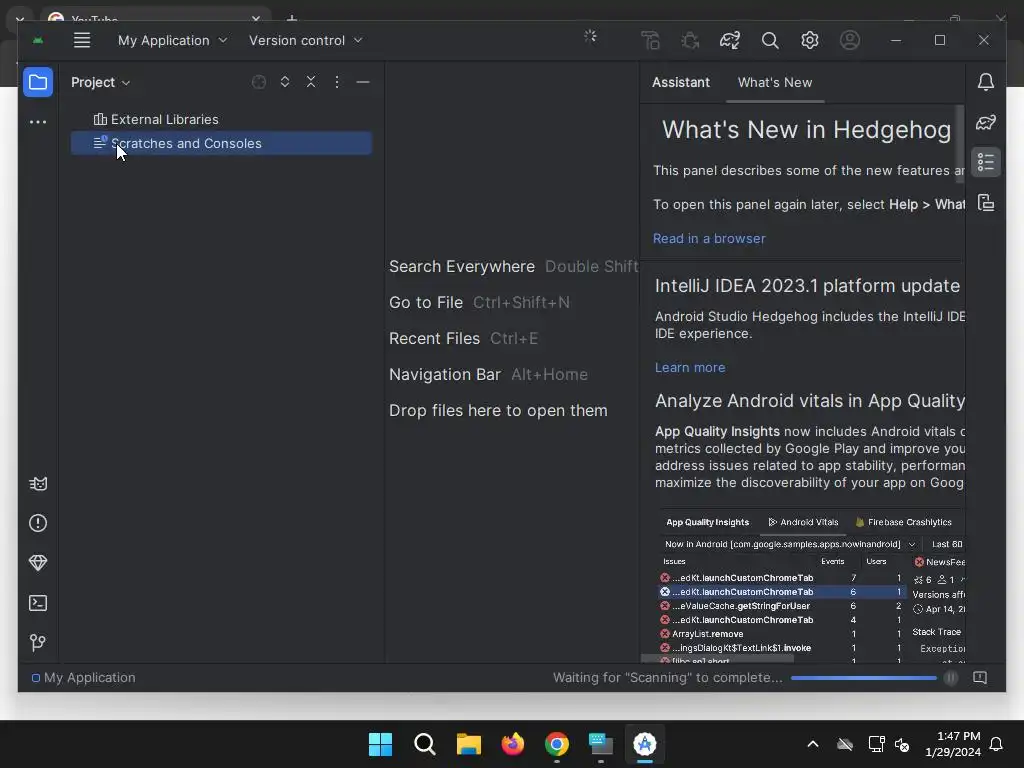Select opened file in Project panel
Screen dimensions: 1024x768
pos(259,82)
